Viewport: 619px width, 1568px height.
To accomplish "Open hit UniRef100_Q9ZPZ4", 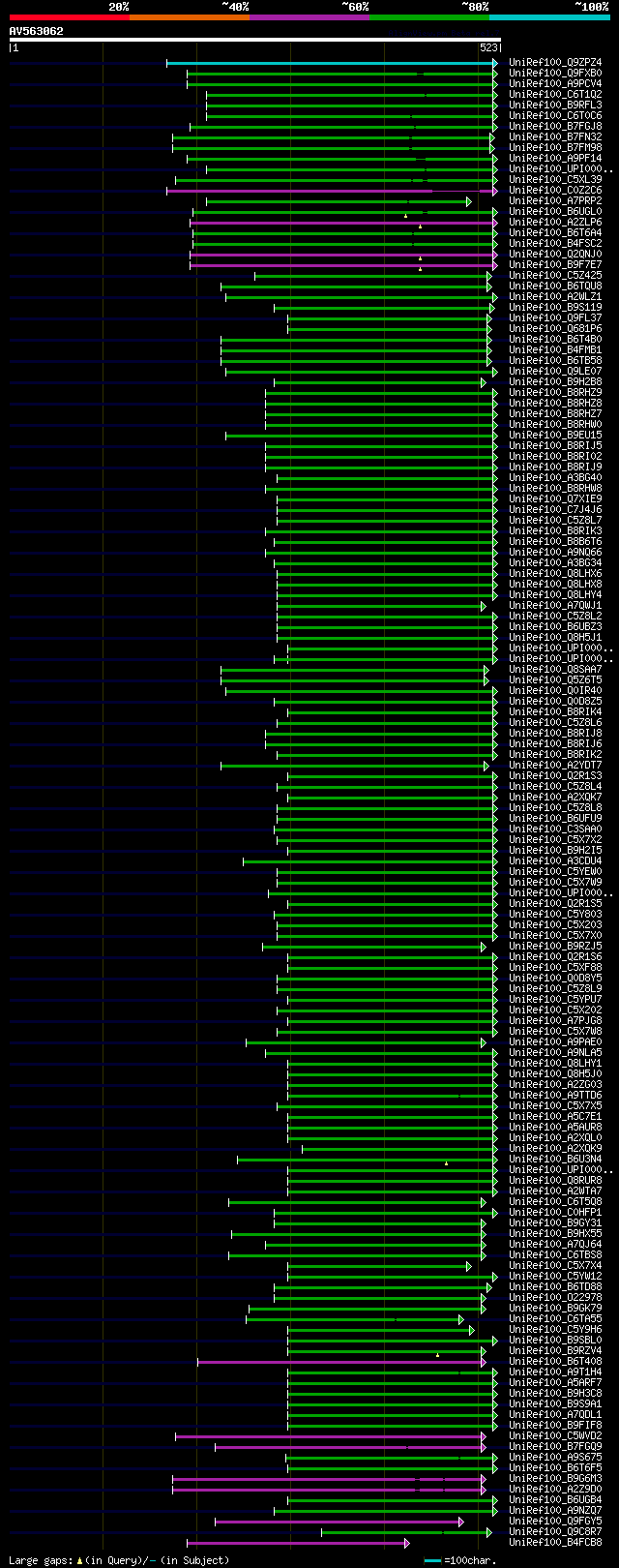I will click(555, 63).
